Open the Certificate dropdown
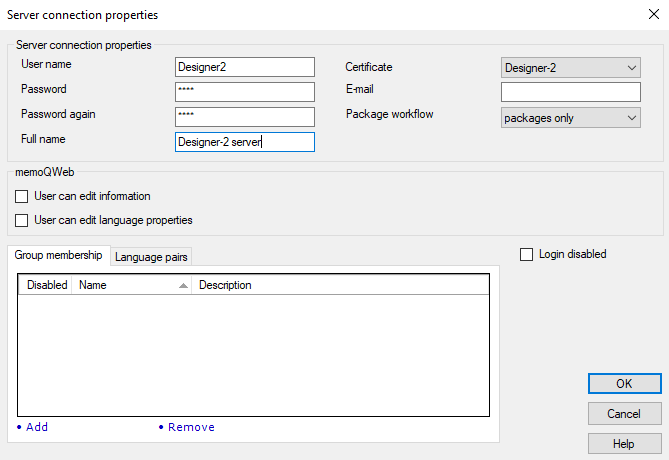Screen dimensions: 669x460 570,68
